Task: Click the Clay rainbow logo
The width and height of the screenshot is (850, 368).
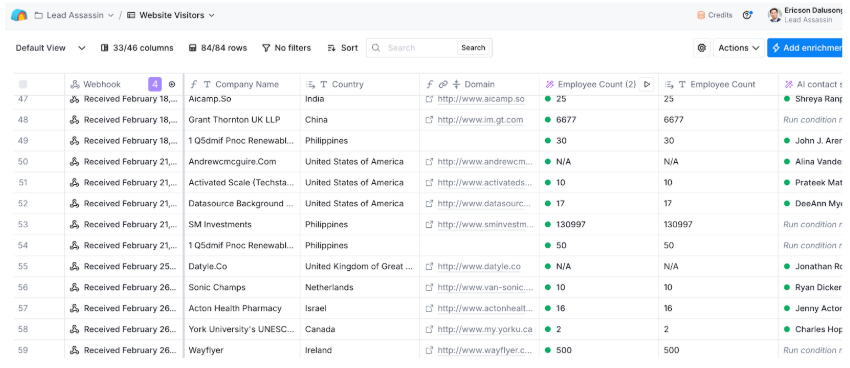Action: (19, 15)
